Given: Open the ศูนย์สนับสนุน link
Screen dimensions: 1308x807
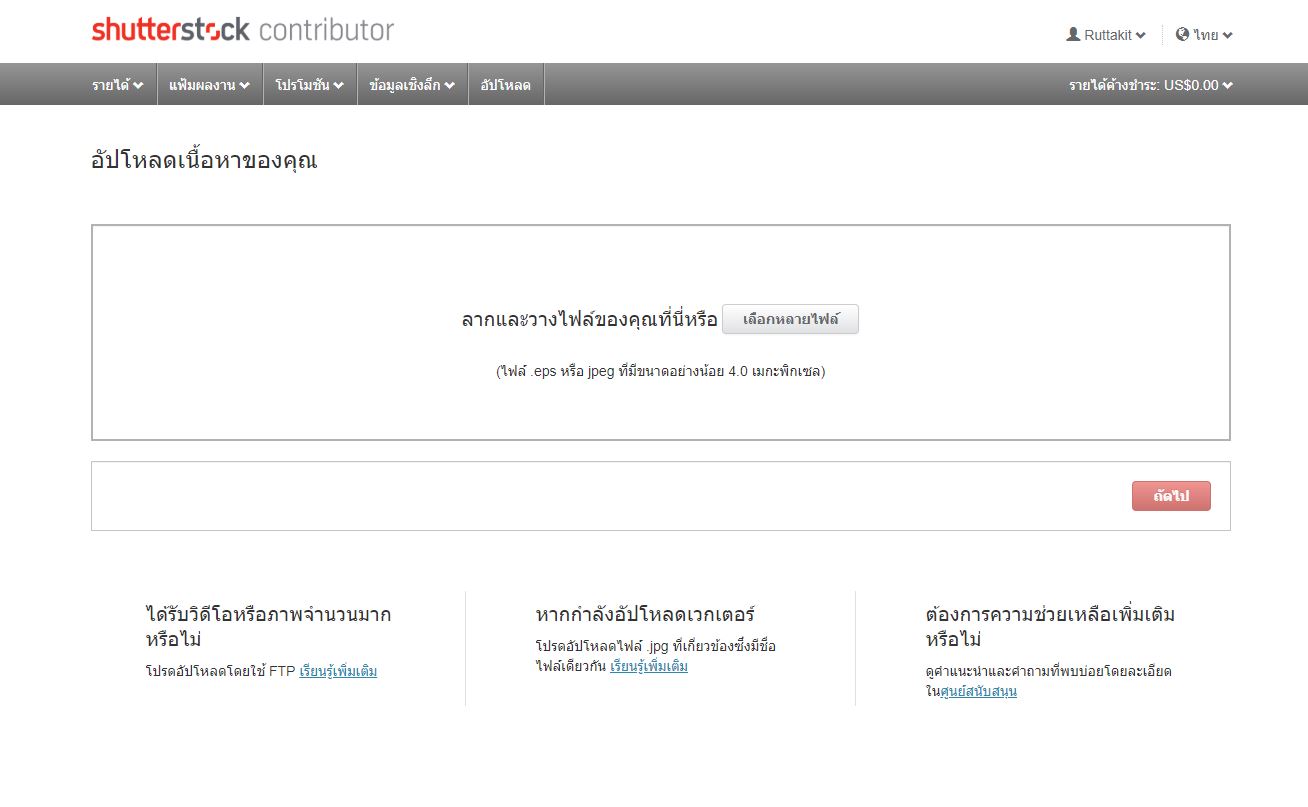Looking at the screenshot, I should point(979,691).
